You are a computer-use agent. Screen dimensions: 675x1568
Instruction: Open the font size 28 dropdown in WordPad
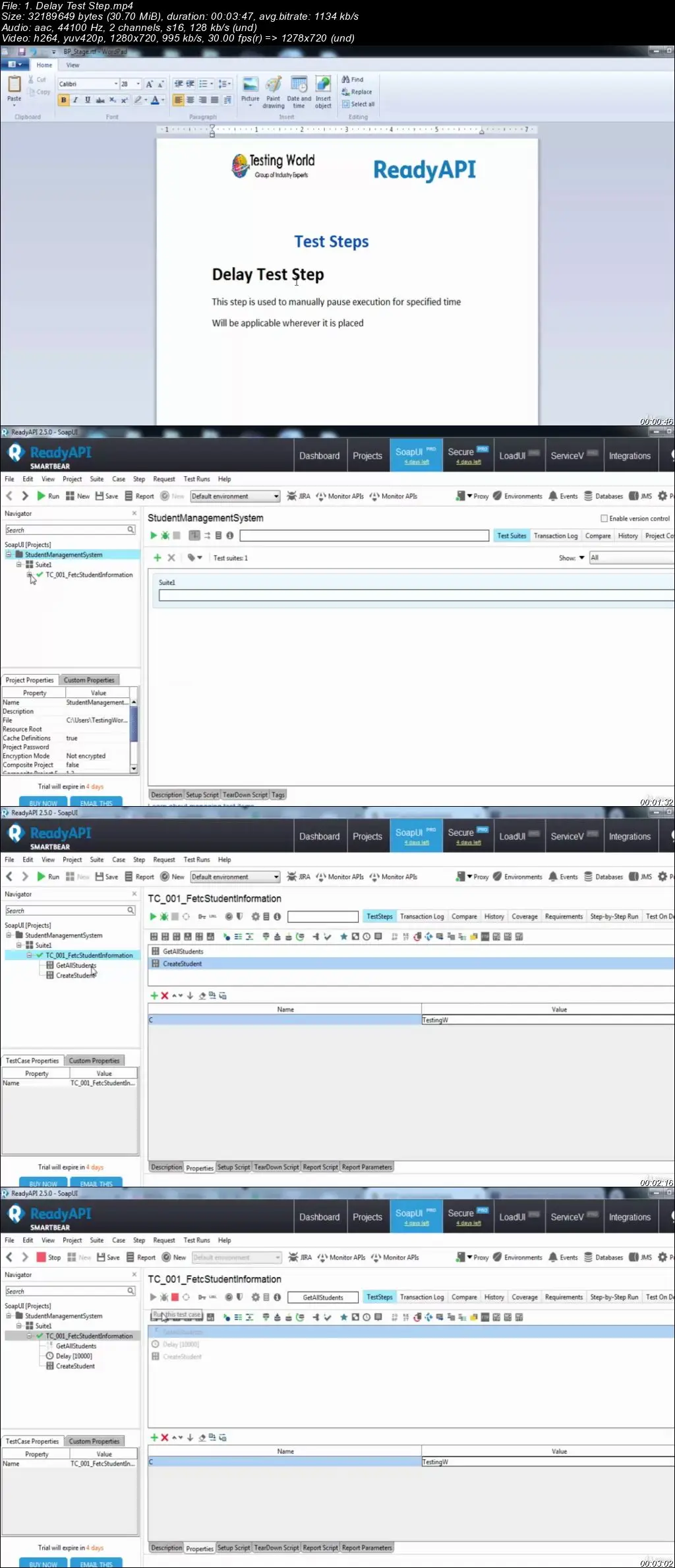tap(138, 84)
